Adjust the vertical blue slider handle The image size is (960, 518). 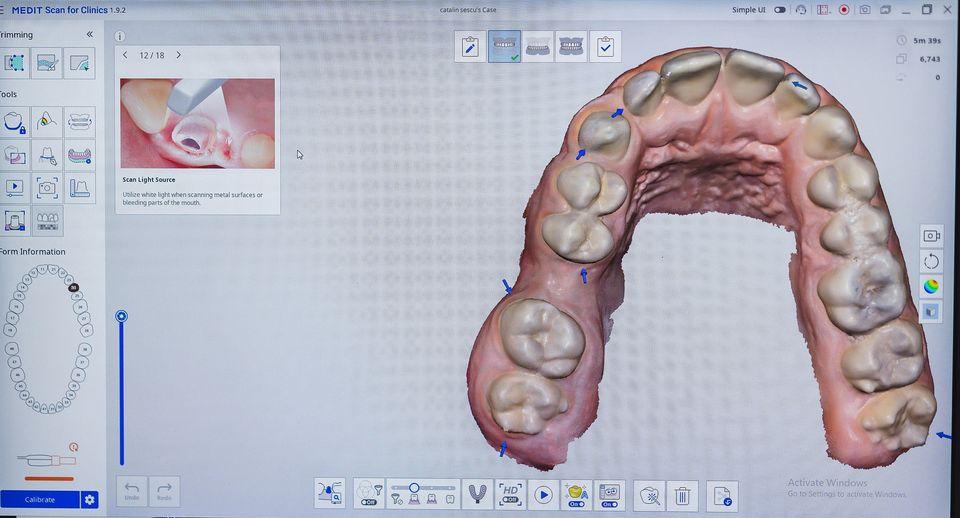pos(121,316)
